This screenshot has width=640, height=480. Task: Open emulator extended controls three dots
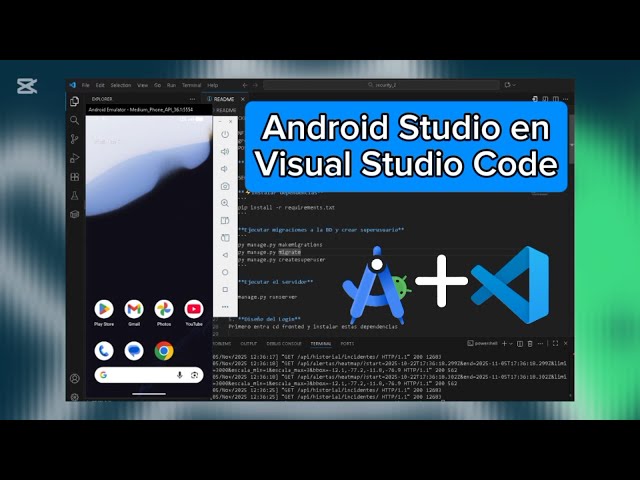pyautogui.click(x=225, y=307)
